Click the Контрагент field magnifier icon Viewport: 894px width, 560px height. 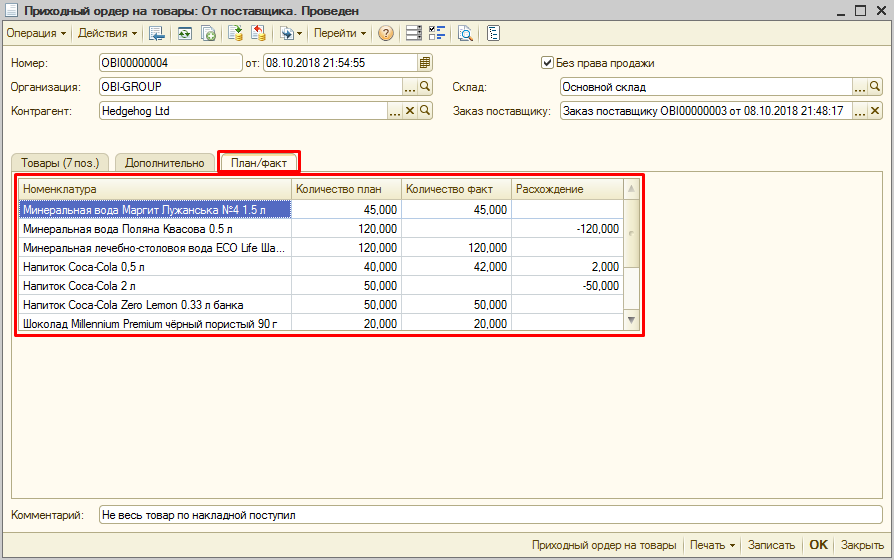pyautogui.click(x=425, y=111)
